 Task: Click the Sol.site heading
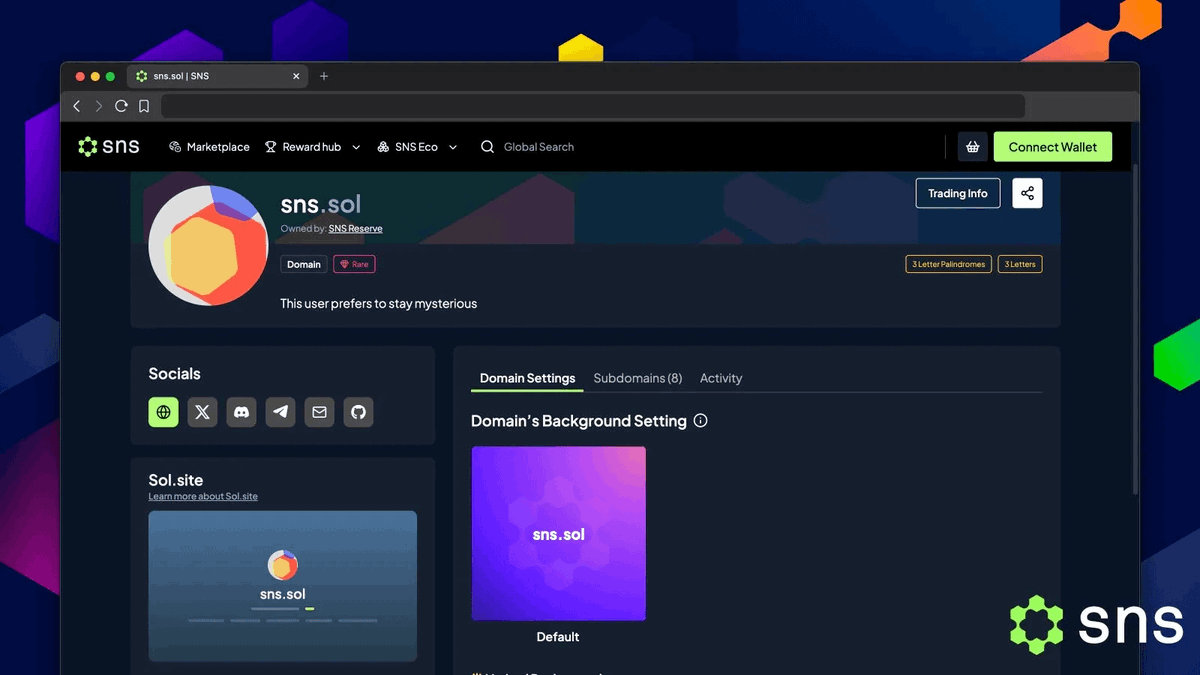click(x=176, y=480)
